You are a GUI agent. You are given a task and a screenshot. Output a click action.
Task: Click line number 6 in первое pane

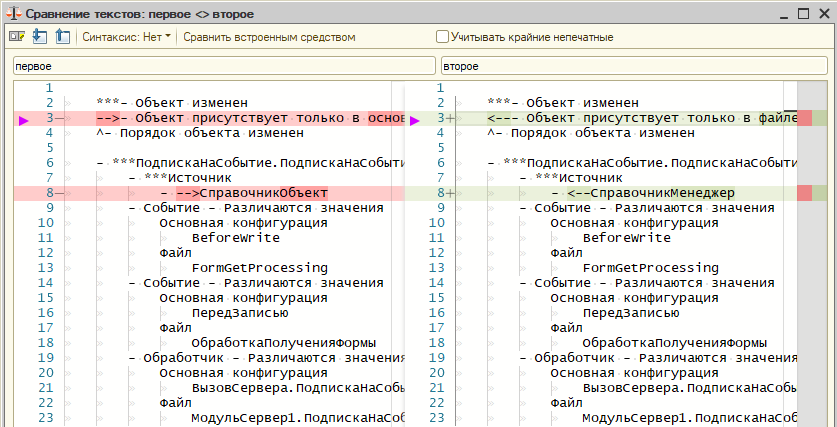click(50, 163)
